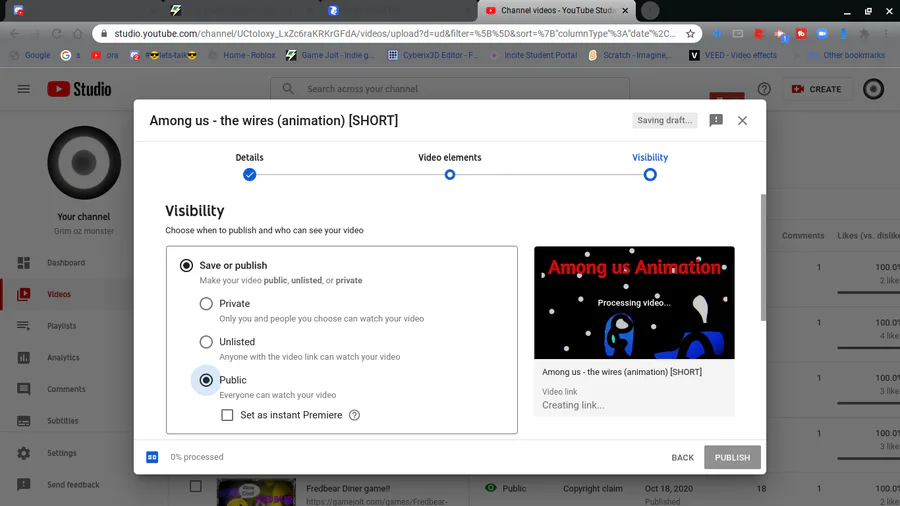The height and width of the screenshot is (506, 900).
Task: Open a new browser tab with plus
Action: (x=650, y=10)
